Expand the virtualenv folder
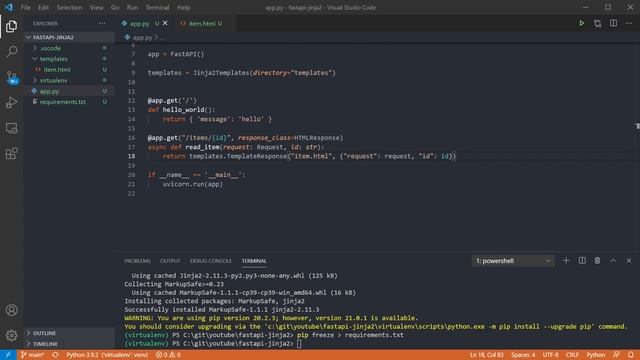 [69, 80]
